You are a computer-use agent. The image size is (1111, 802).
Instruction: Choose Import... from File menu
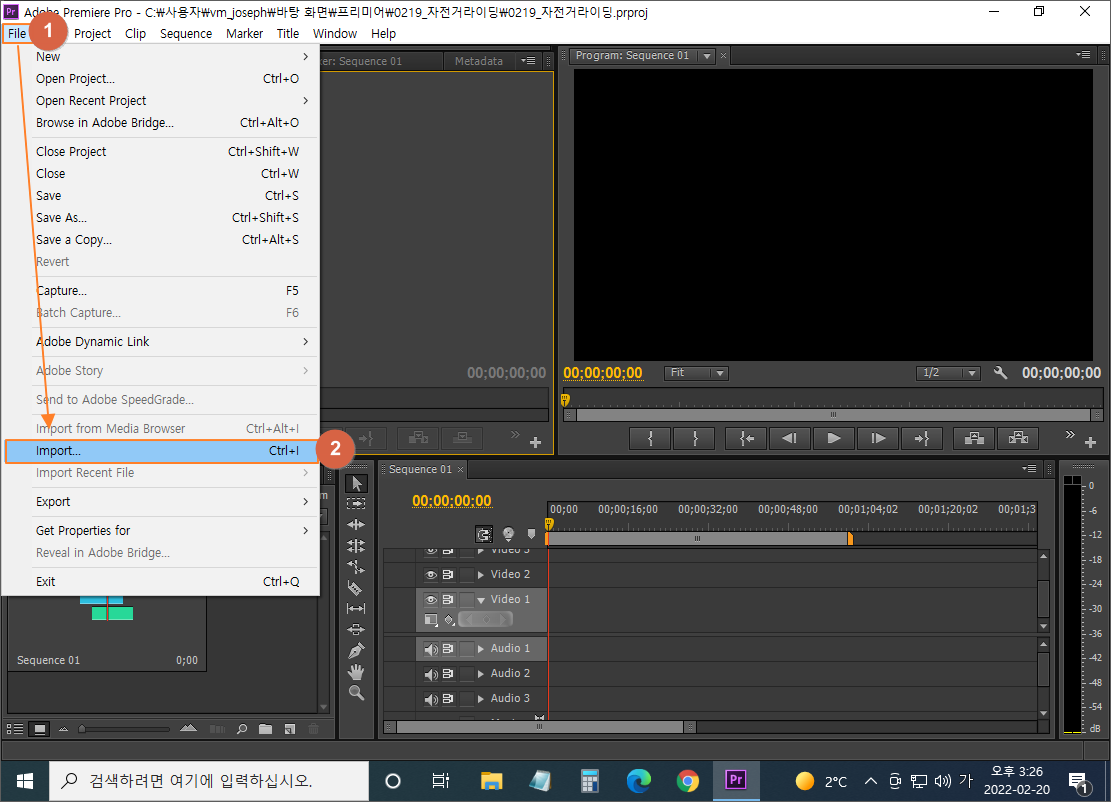coord(162,451)
